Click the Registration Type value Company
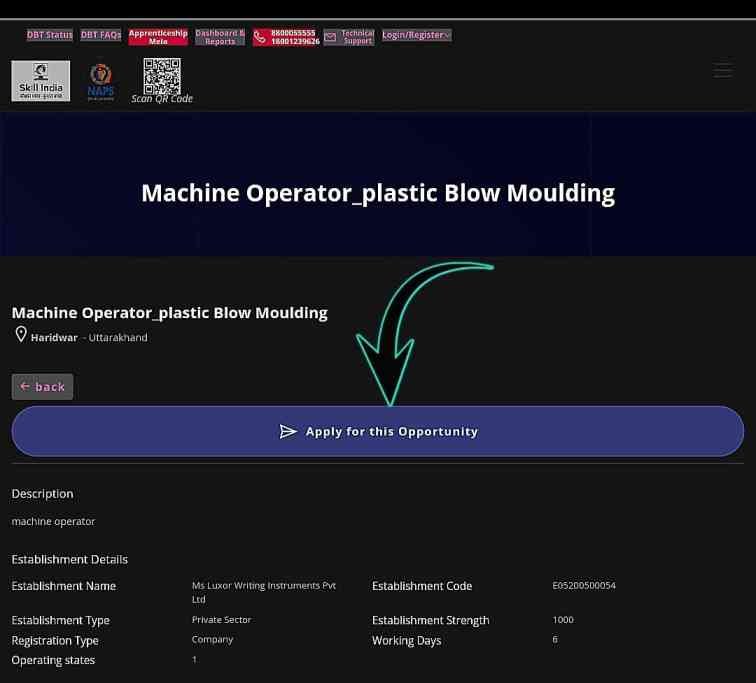756x683 pixels. (212, 640)
